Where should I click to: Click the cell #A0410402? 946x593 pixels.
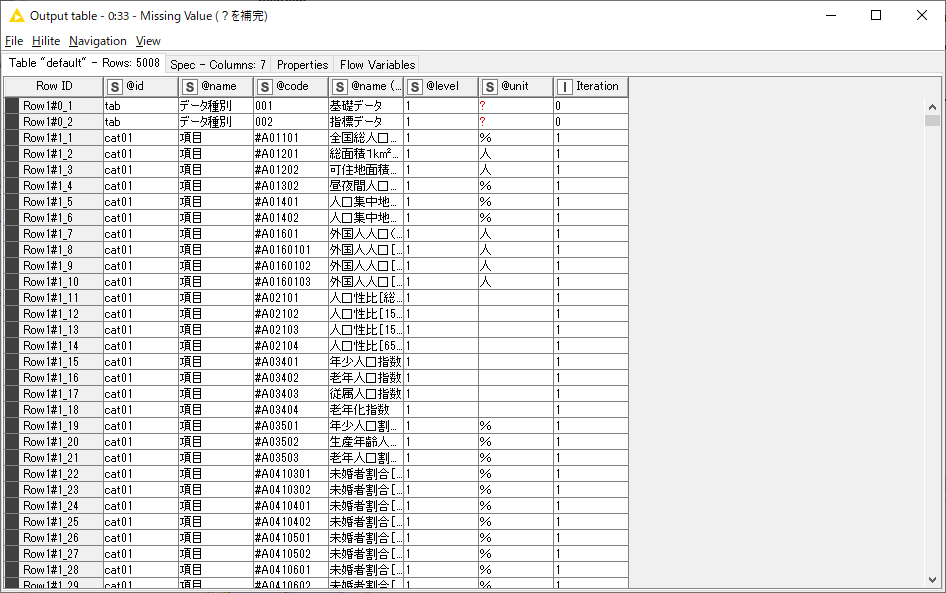coord(291,522)
